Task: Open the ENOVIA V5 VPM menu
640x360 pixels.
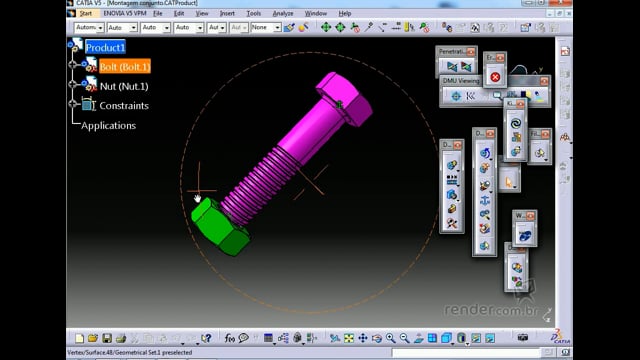Action: click(x=124, y=13)
